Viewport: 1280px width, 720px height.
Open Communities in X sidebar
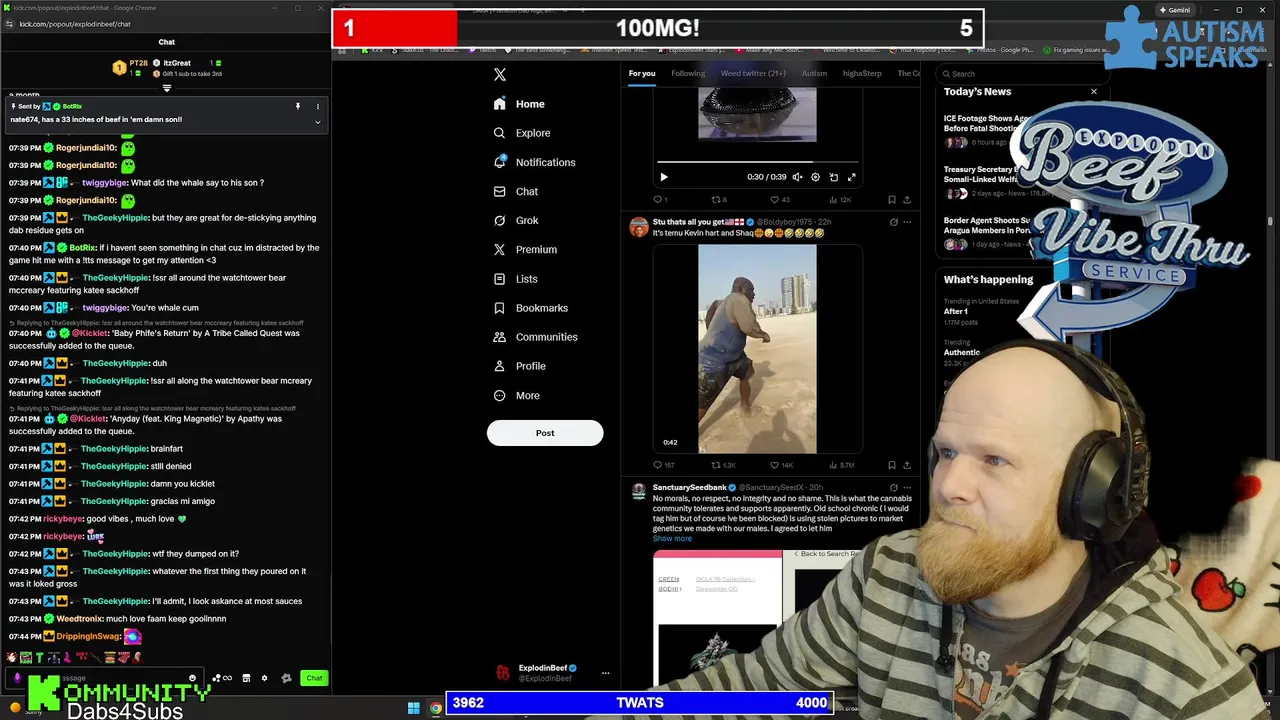[535, 337]
